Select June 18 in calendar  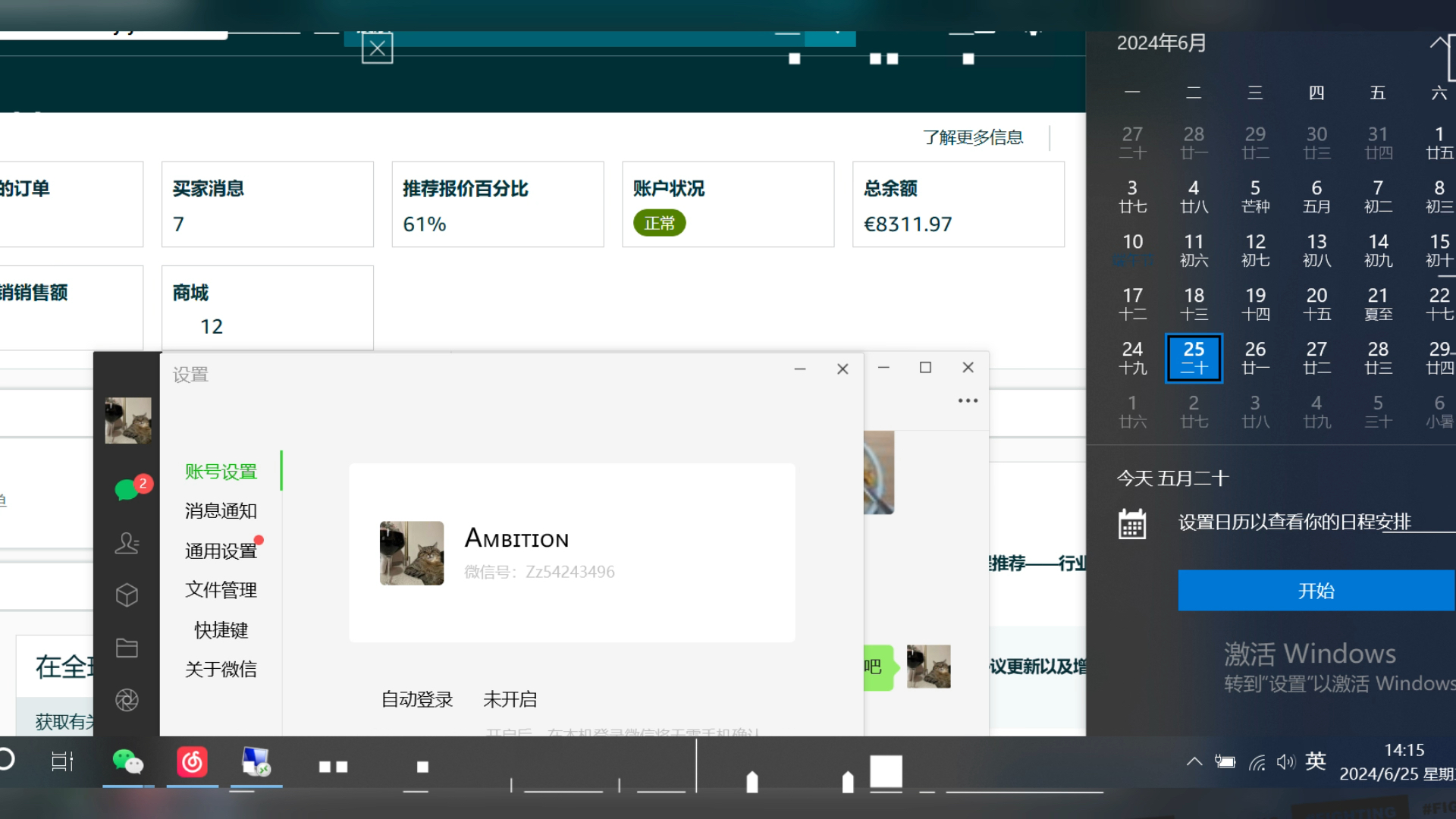(1194, 304)
